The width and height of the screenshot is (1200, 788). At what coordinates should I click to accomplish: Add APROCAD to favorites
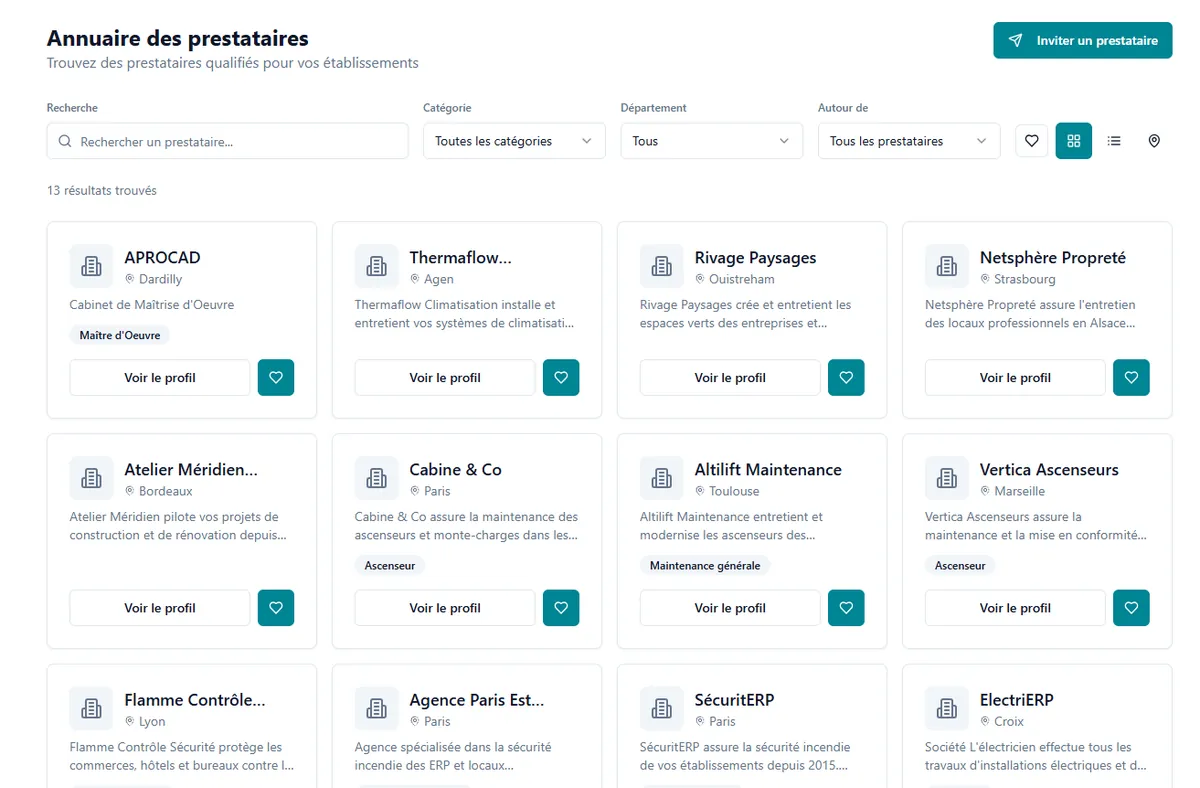(x=276, y=378)
